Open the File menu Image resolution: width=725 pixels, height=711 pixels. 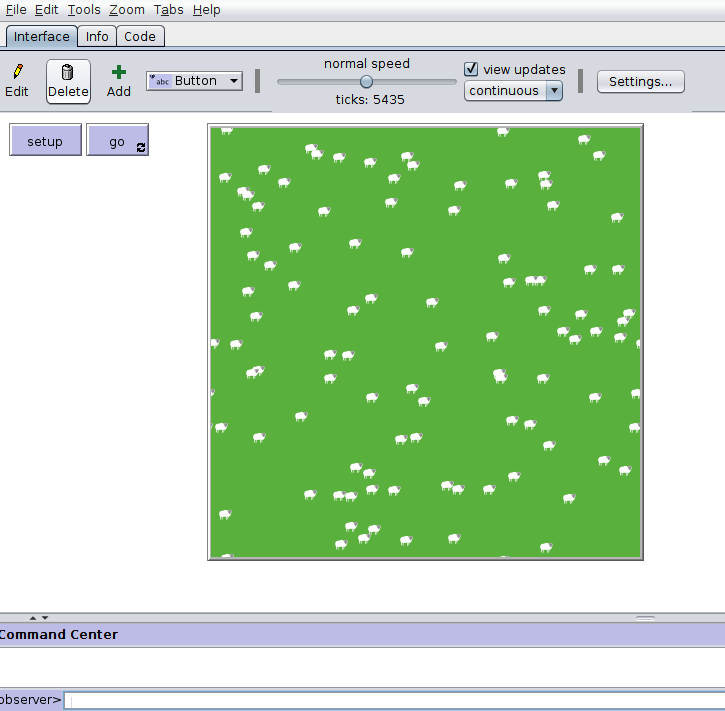[16, 10]
